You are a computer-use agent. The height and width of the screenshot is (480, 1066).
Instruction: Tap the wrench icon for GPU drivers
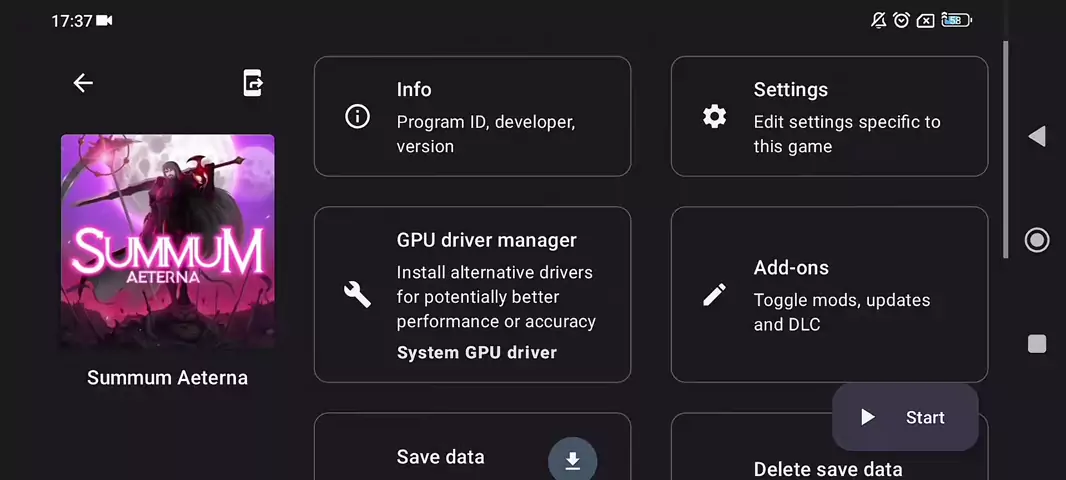coord(357,295)
